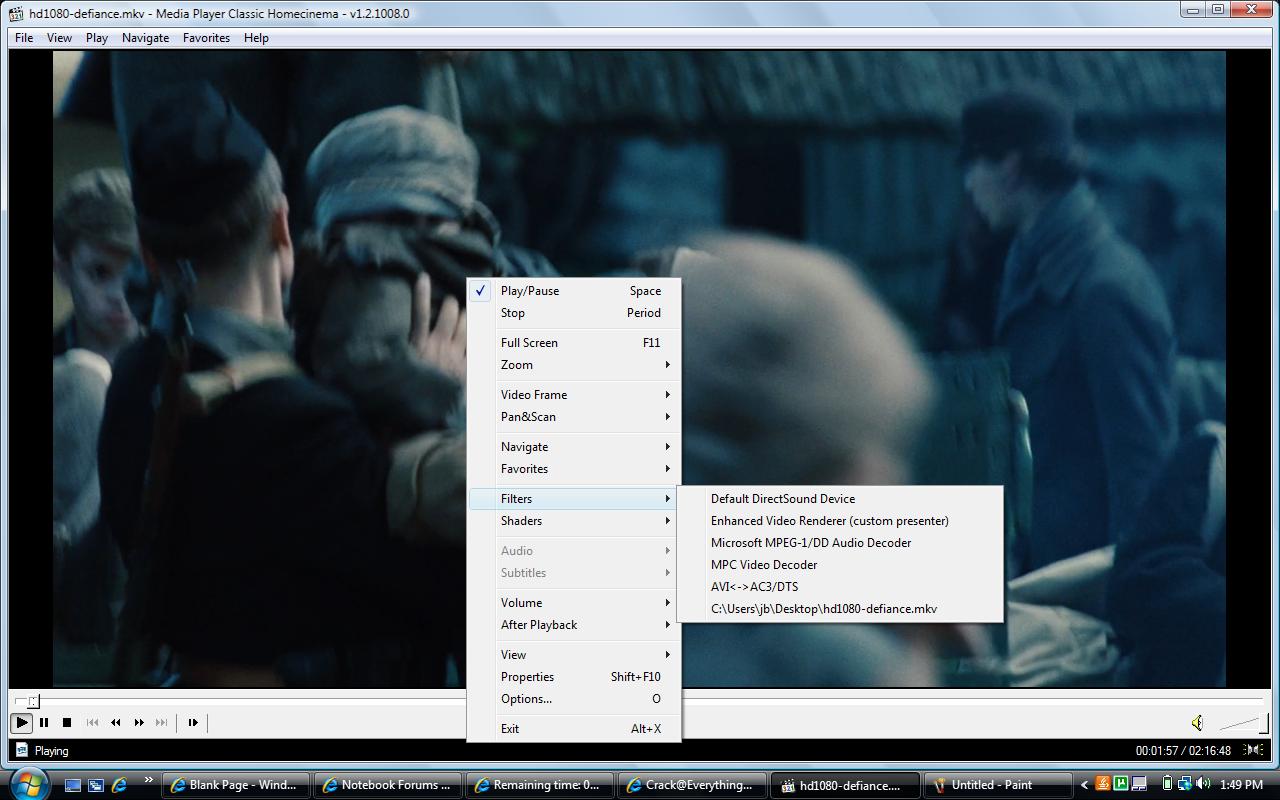Click the decrease speed rewind button
Viewport: 1280px width, 800px height.
point(116,722)
